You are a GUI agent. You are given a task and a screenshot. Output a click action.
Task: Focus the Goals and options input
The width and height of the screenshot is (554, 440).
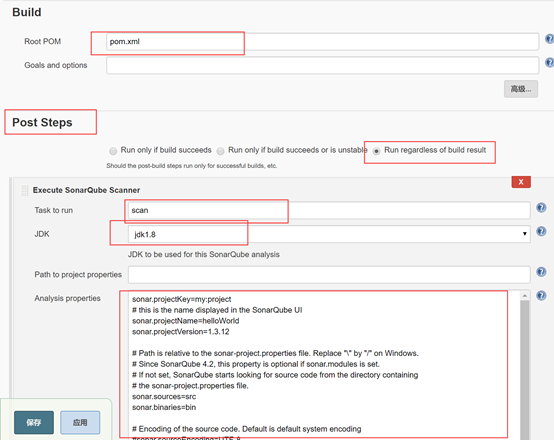[322, 65]
